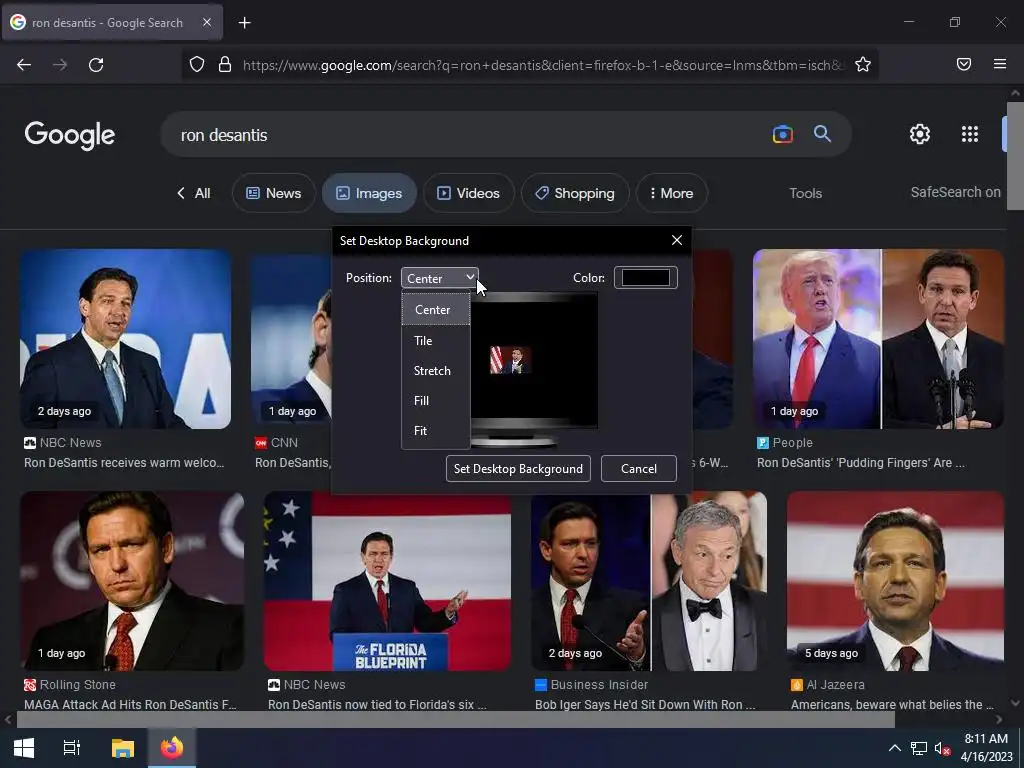Open the Florida Blueprint podium image
This screenshot has width=1024, height=768.
(387, 581)
